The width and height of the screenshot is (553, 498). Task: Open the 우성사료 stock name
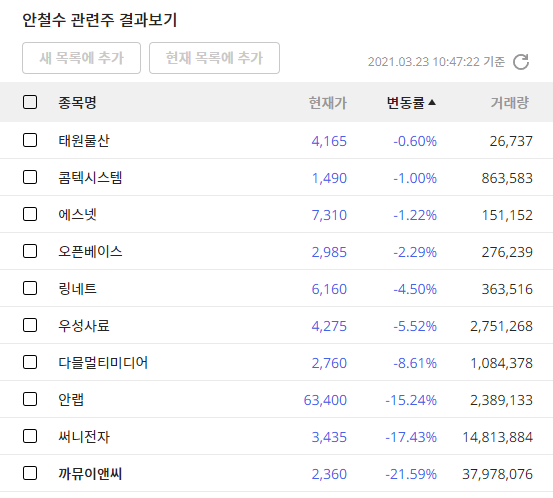click(84, 326)
